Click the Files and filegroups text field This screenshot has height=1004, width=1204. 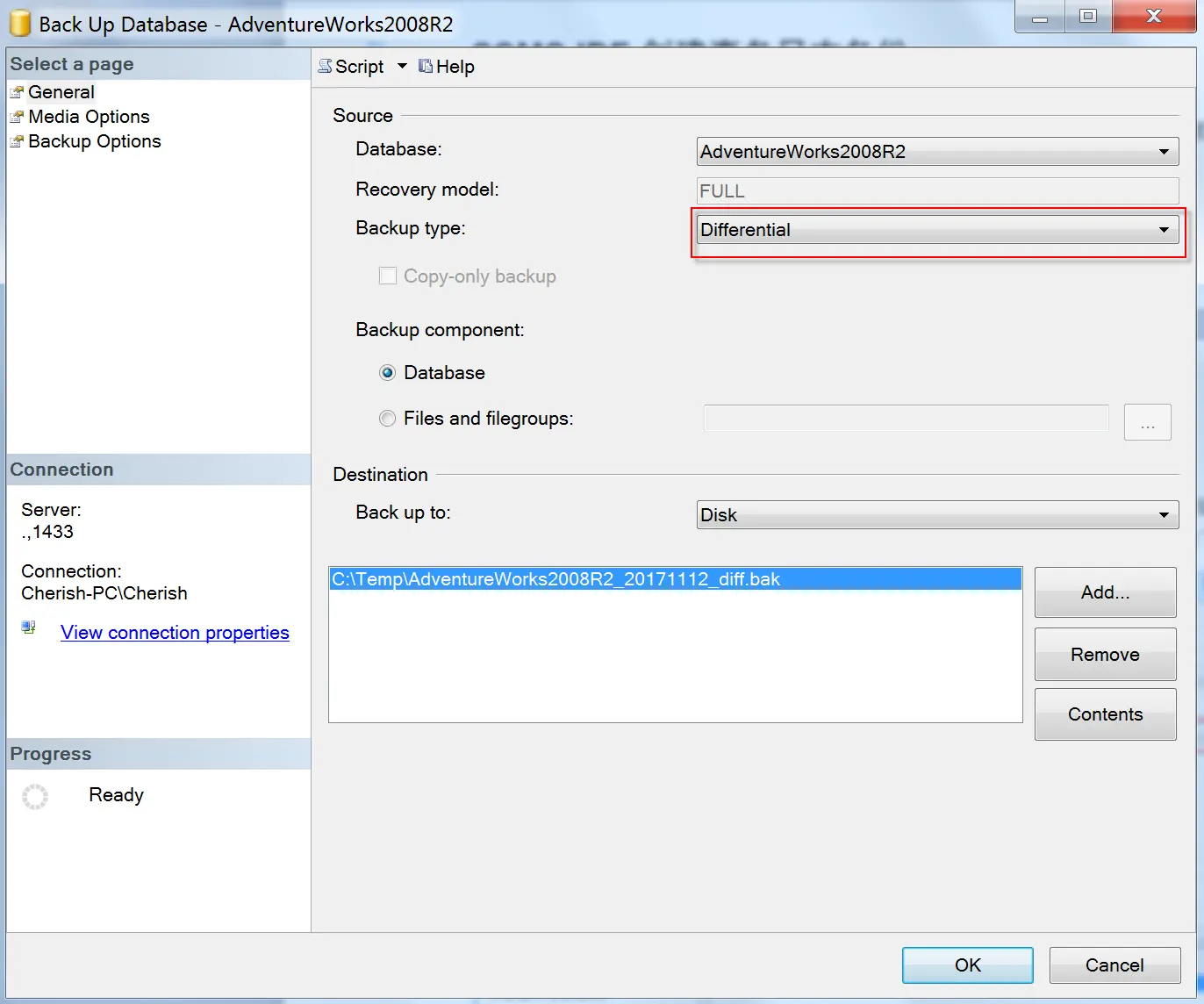tap(907, 419)
